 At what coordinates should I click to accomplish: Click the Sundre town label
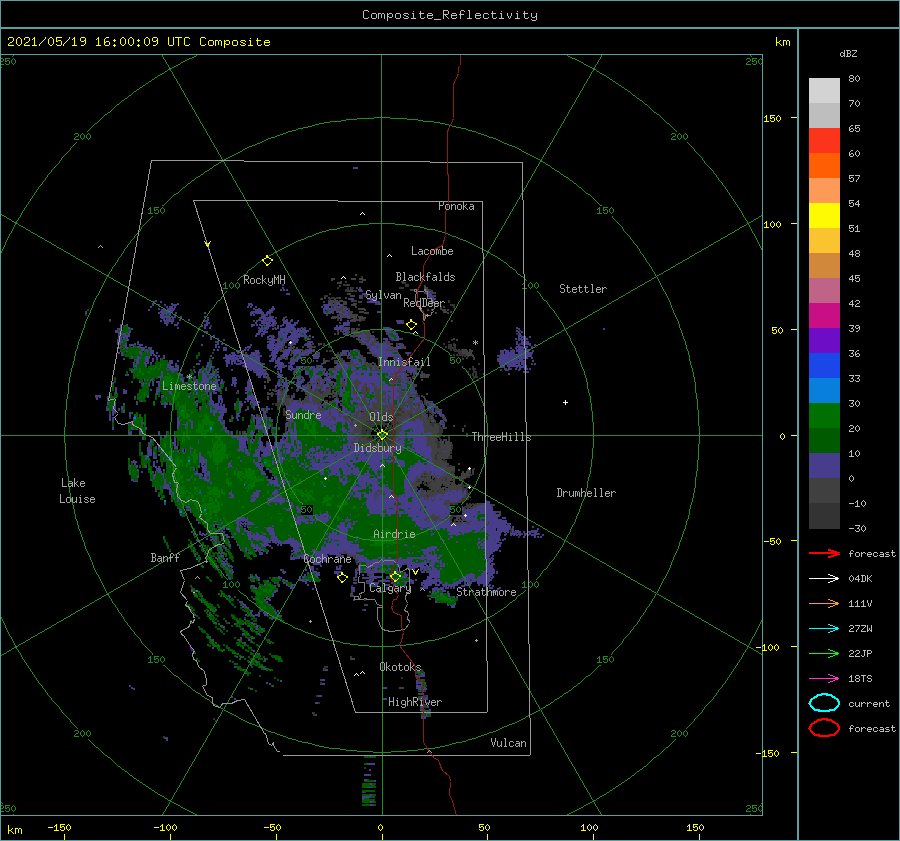point(303,414)
